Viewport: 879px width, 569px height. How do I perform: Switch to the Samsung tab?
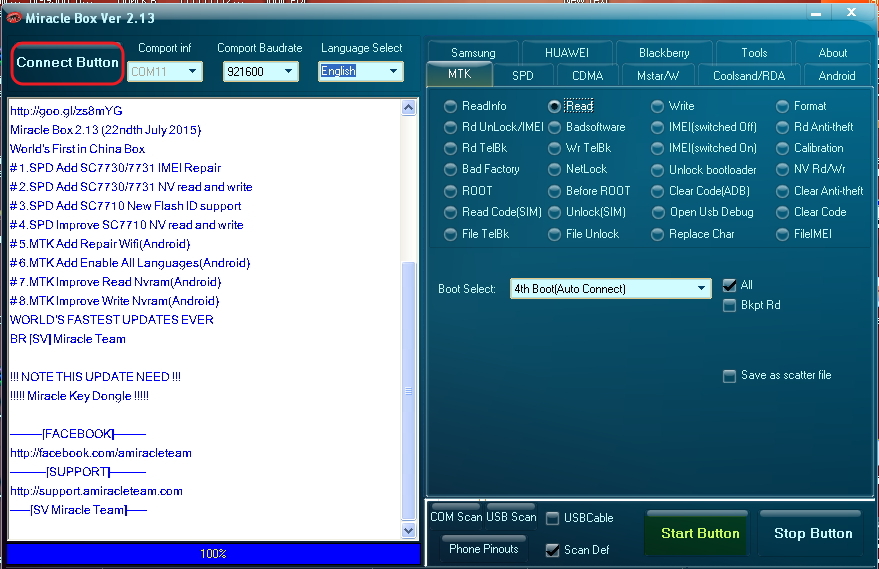pos(473,53)
